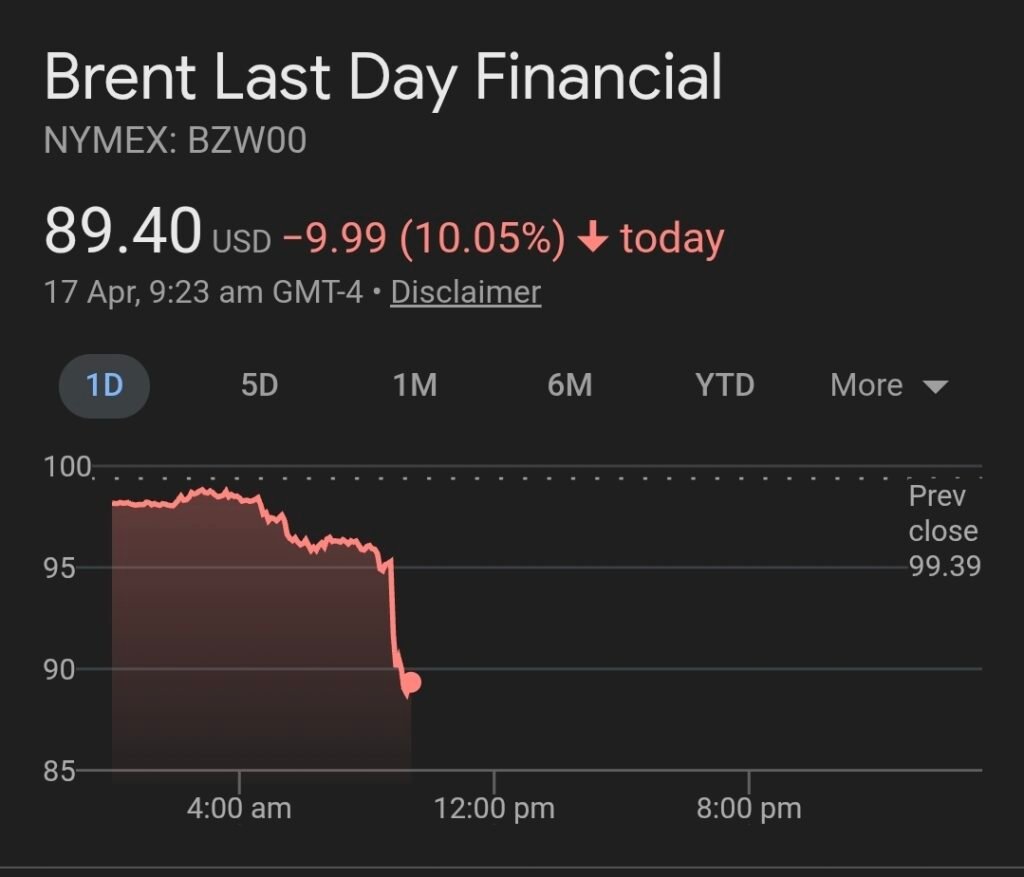
Task: Click the 12:00 pm axis label
Action: tap(494, 807)
